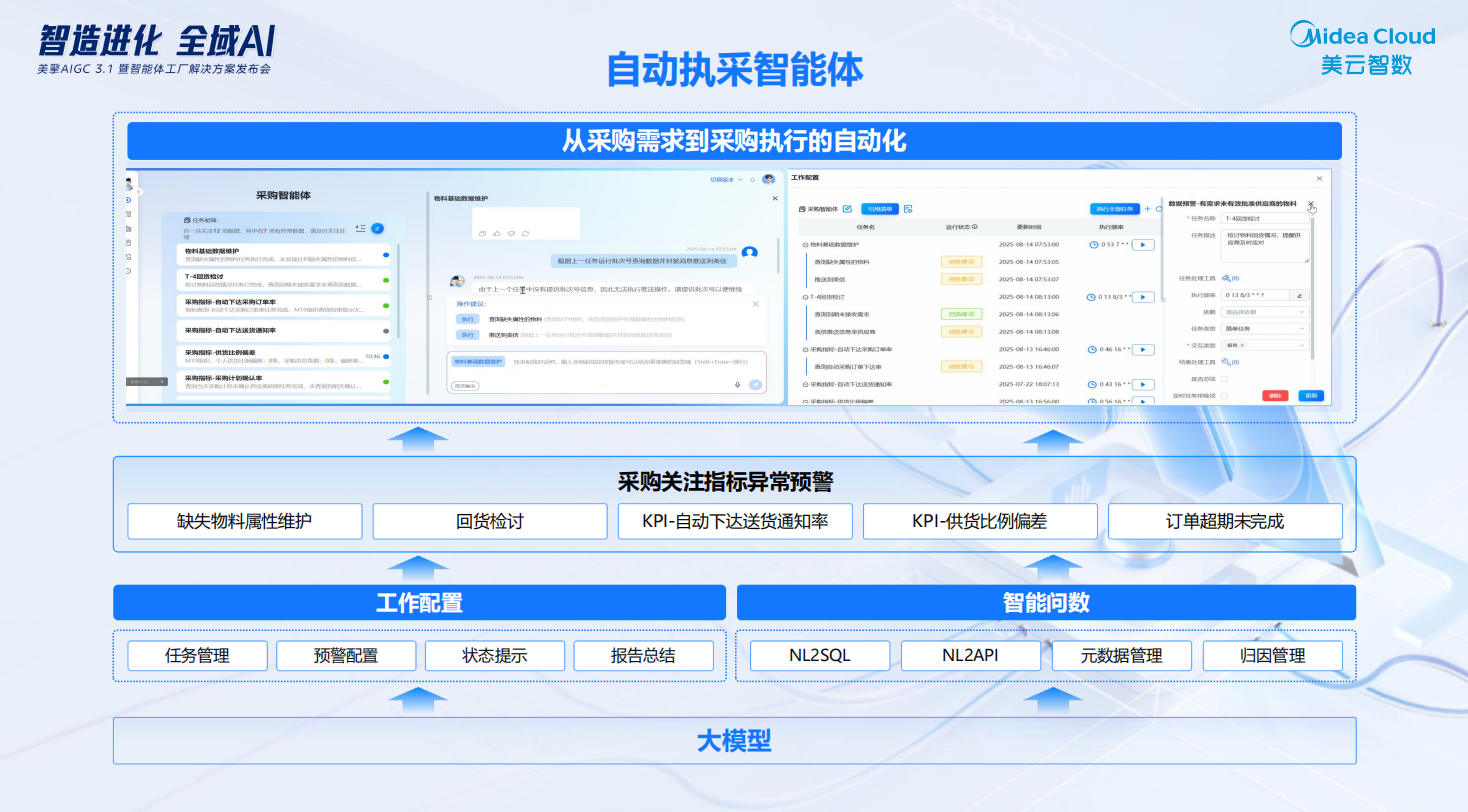Open the 任务类型 dropdown

(x=1265, y=328)
